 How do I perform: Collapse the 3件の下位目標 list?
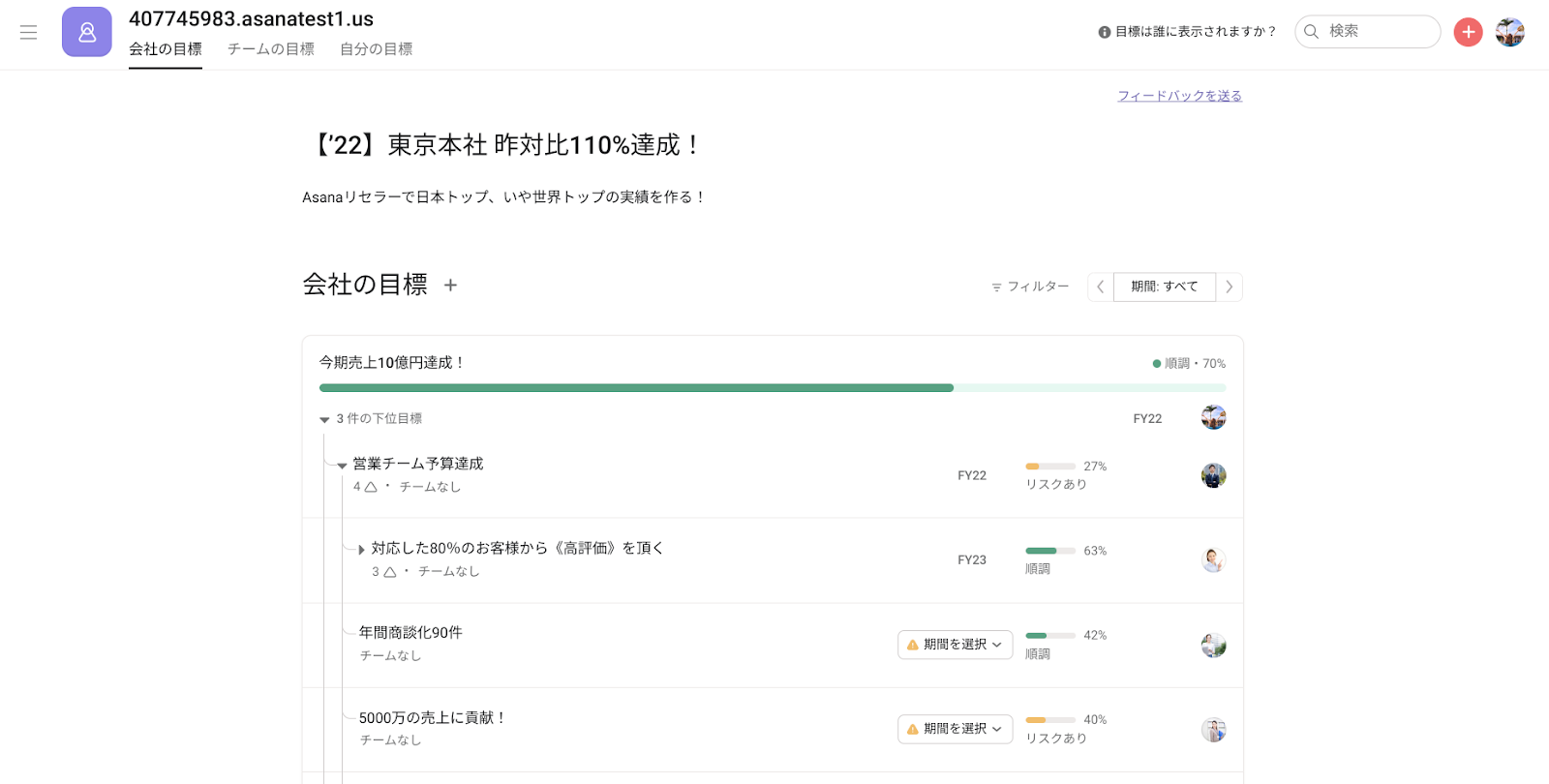(324, 419)
